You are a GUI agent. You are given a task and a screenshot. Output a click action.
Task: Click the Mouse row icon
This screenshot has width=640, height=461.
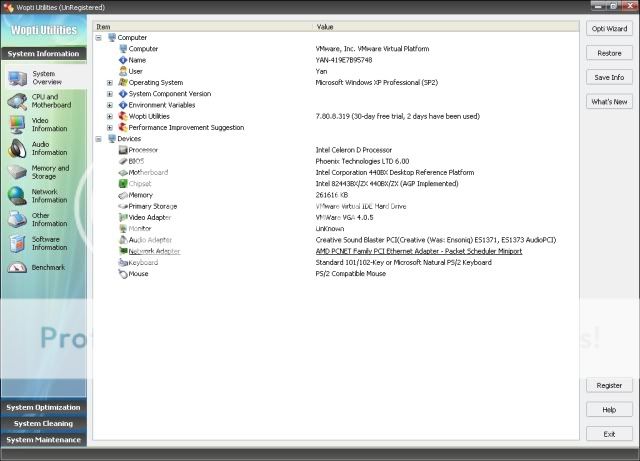[123, 274]
